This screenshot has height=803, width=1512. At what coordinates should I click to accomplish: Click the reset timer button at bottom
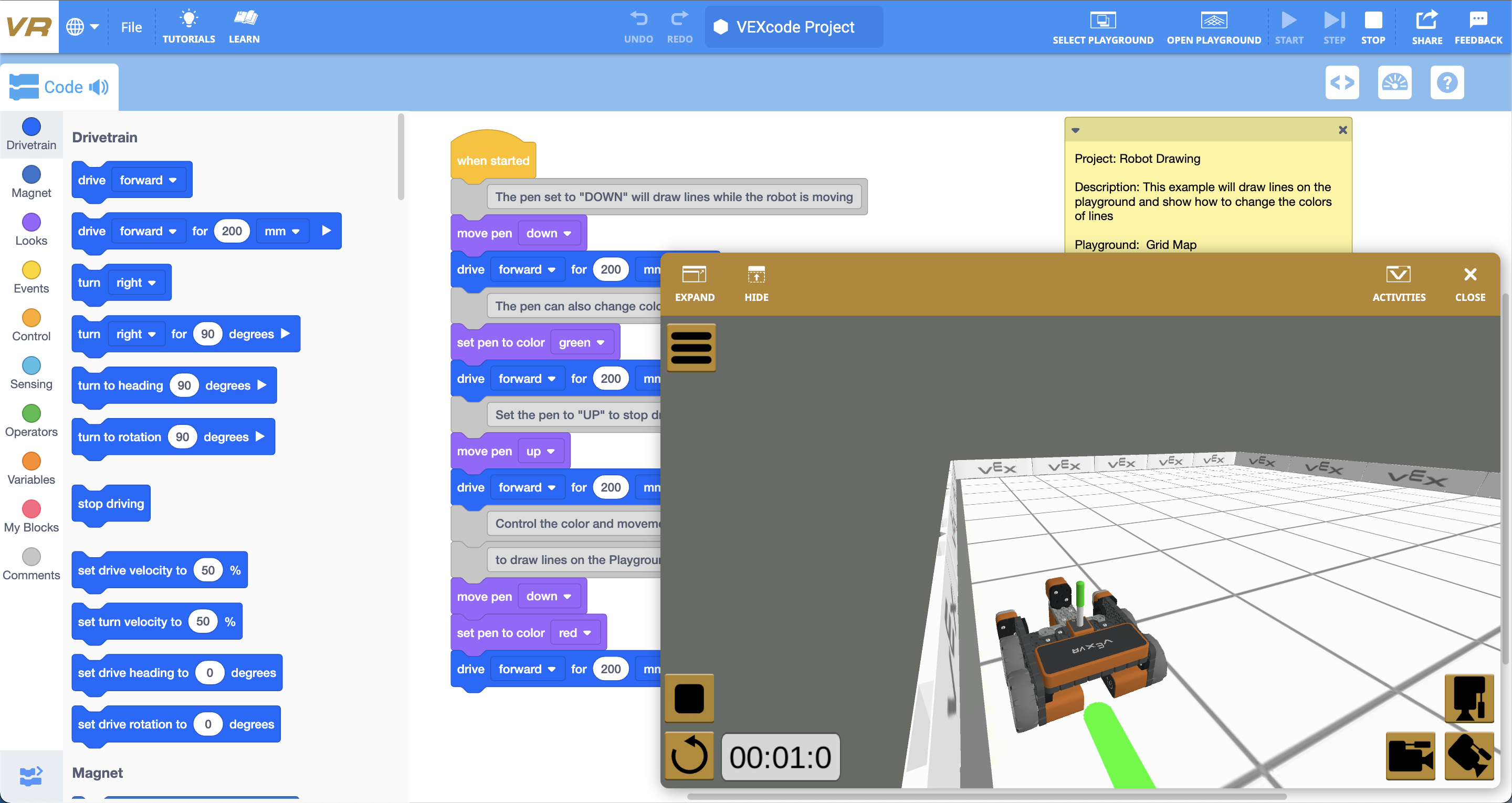[691, 757]
